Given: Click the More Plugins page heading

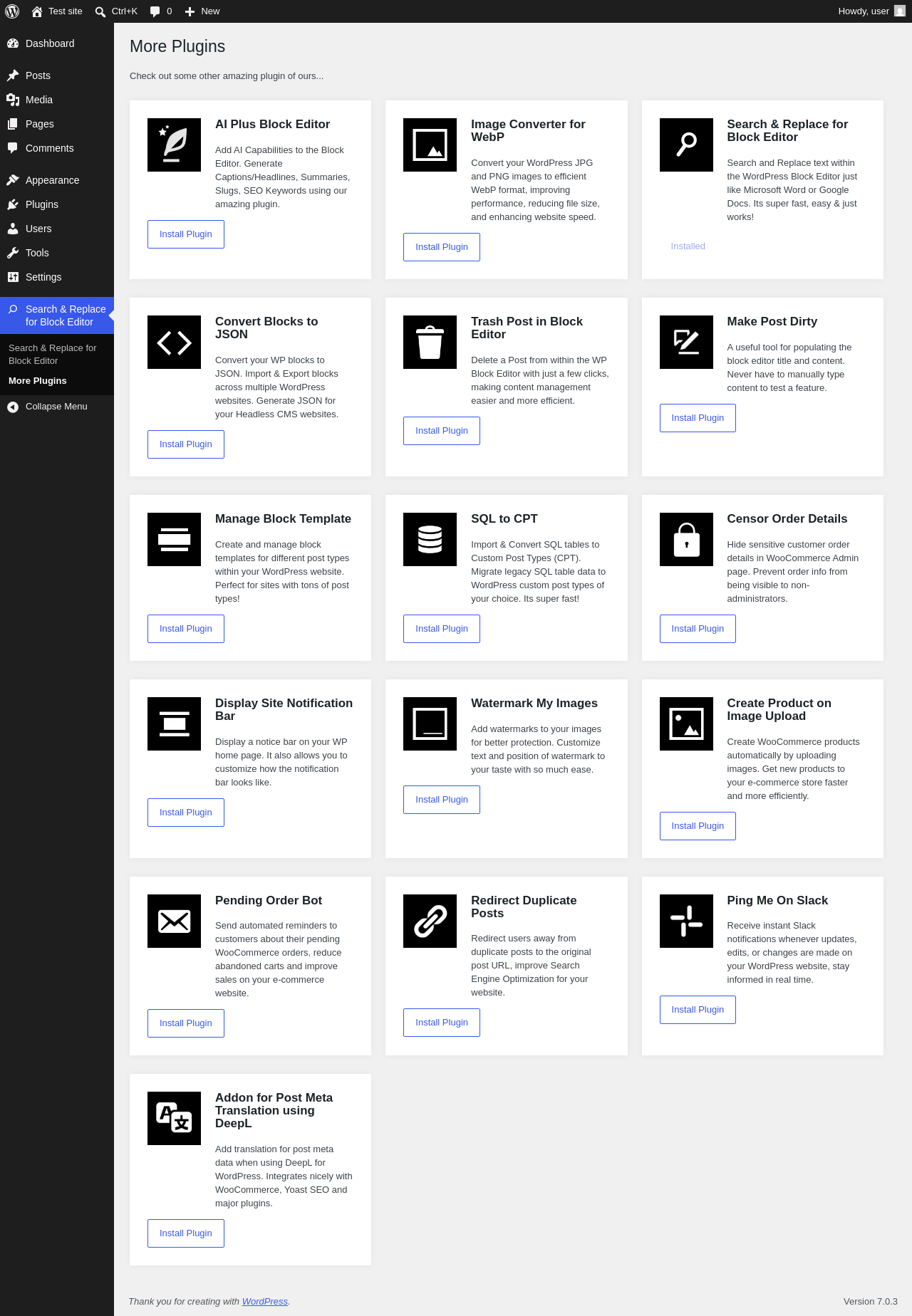Looking at the screenshot, I should [177, 46].
